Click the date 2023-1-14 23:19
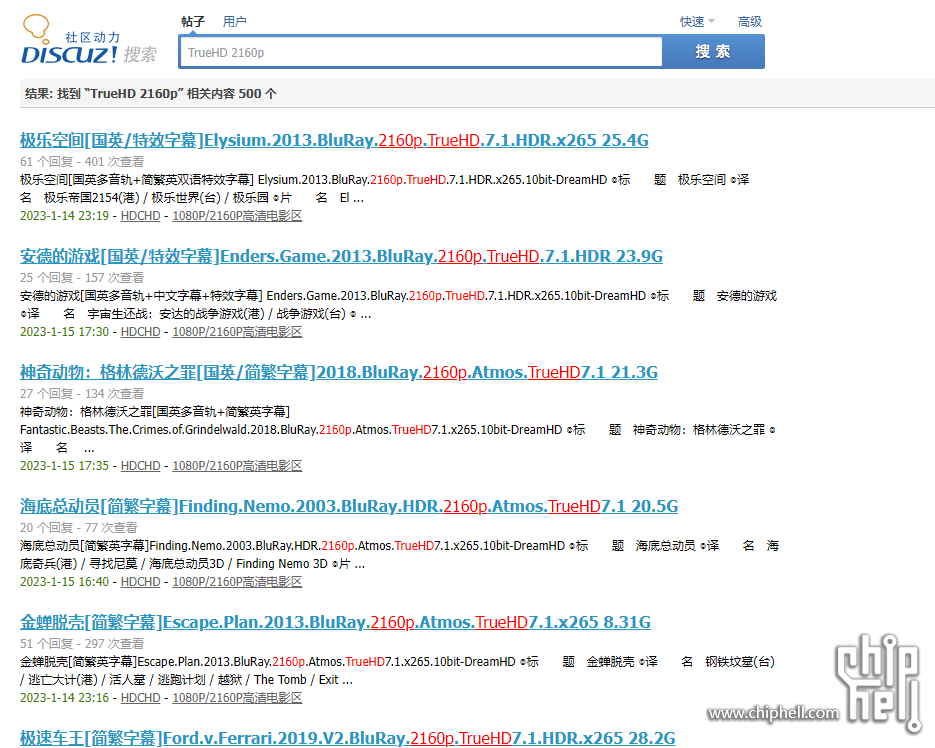The image size is (935, 748). 64,216
